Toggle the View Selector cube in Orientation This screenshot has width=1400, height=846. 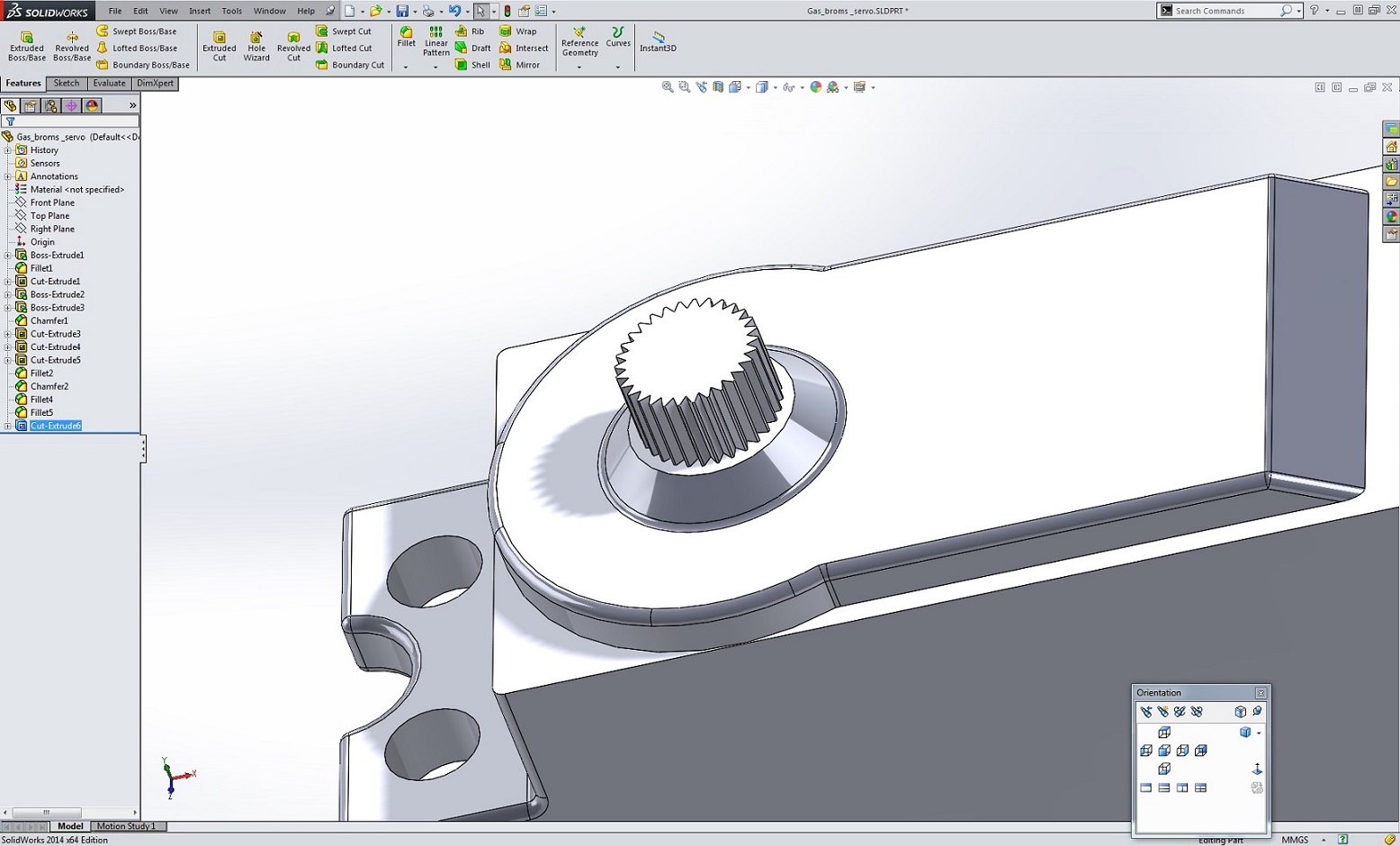[x=1241, y=712]
